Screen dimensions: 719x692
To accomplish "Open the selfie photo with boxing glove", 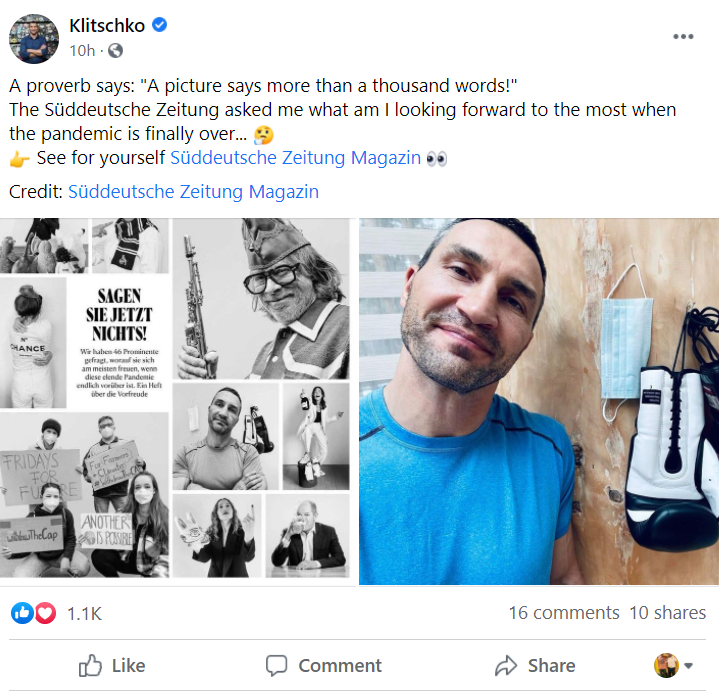I will click(538, 400).
